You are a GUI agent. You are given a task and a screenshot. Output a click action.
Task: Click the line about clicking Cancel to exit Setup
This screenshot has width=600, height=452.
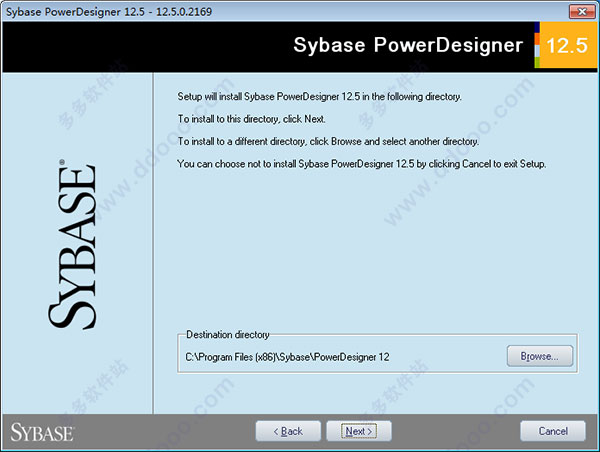(362, 164)
